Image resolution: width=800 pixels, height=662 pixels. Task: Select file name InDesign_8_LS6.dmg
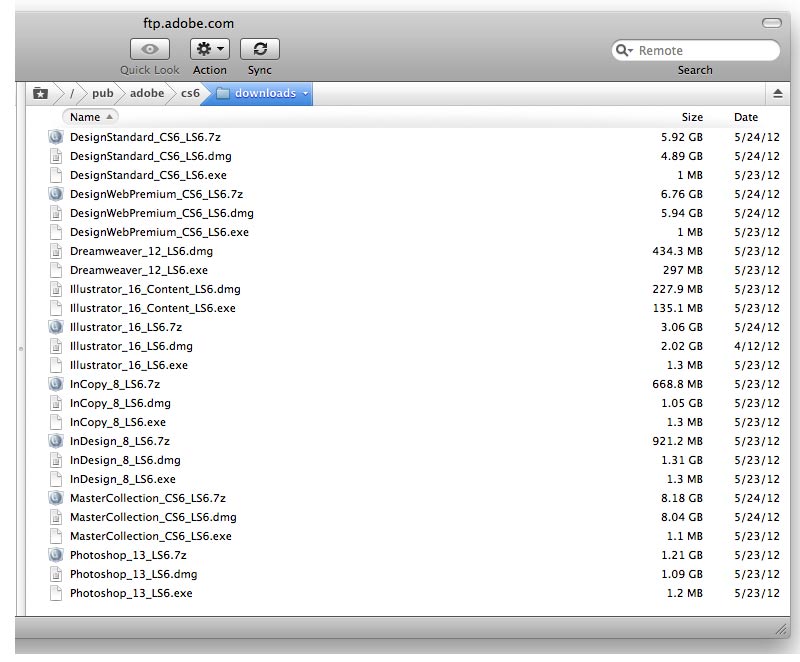pos(125,460)
